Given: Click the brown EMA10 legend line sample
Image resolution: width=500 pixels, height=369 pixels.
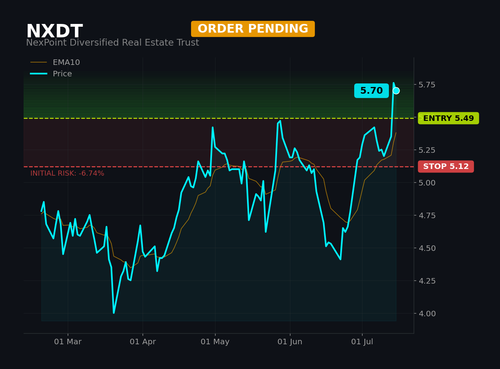Looking at the screenshot, I should click(x=39, y=62).
